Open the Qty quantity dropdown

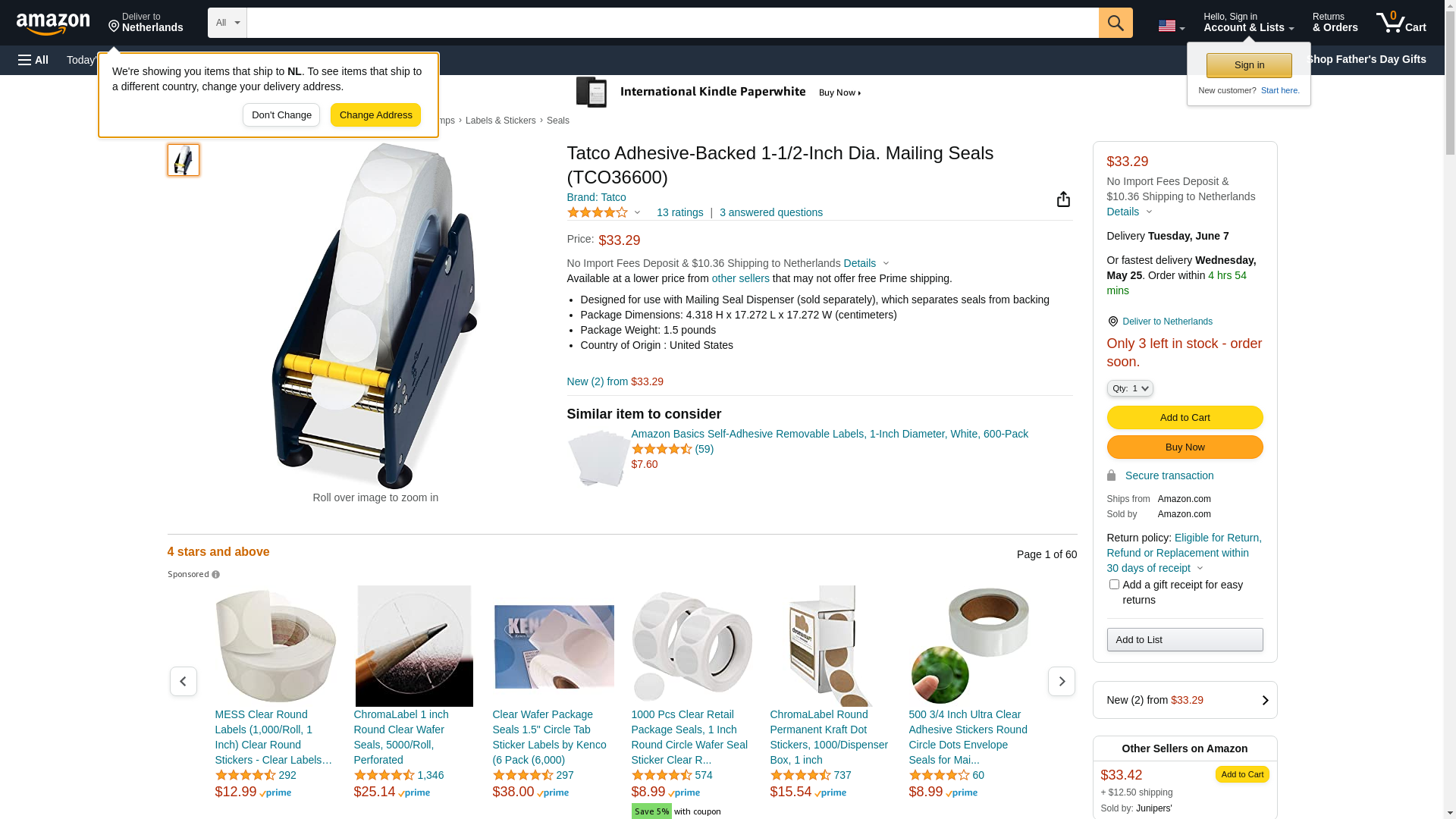pyautogui.click(x=1130, y=388)
